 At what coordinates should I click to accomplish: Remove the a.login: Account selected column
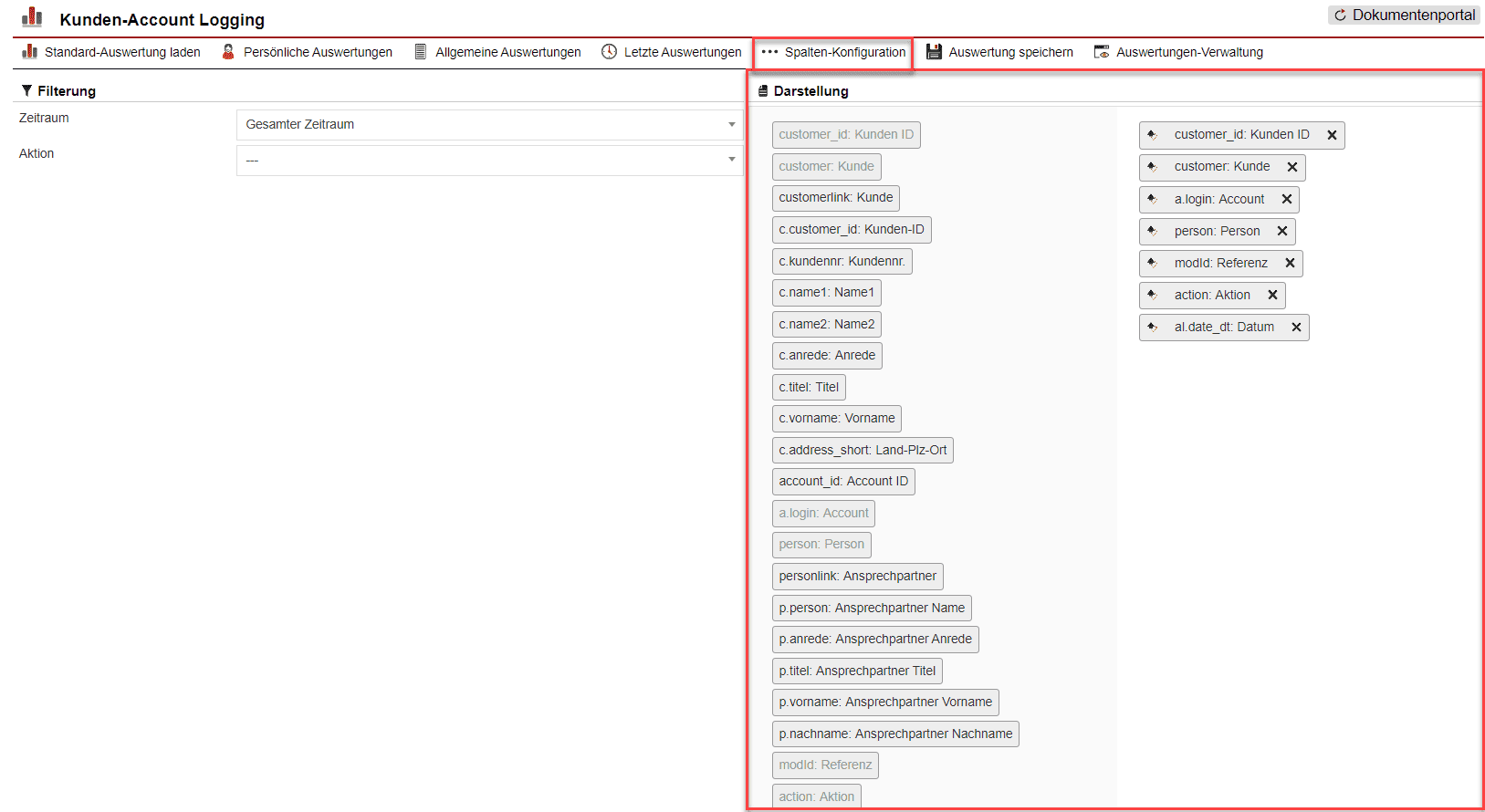pyautogui.click(x=1287, y=199)
